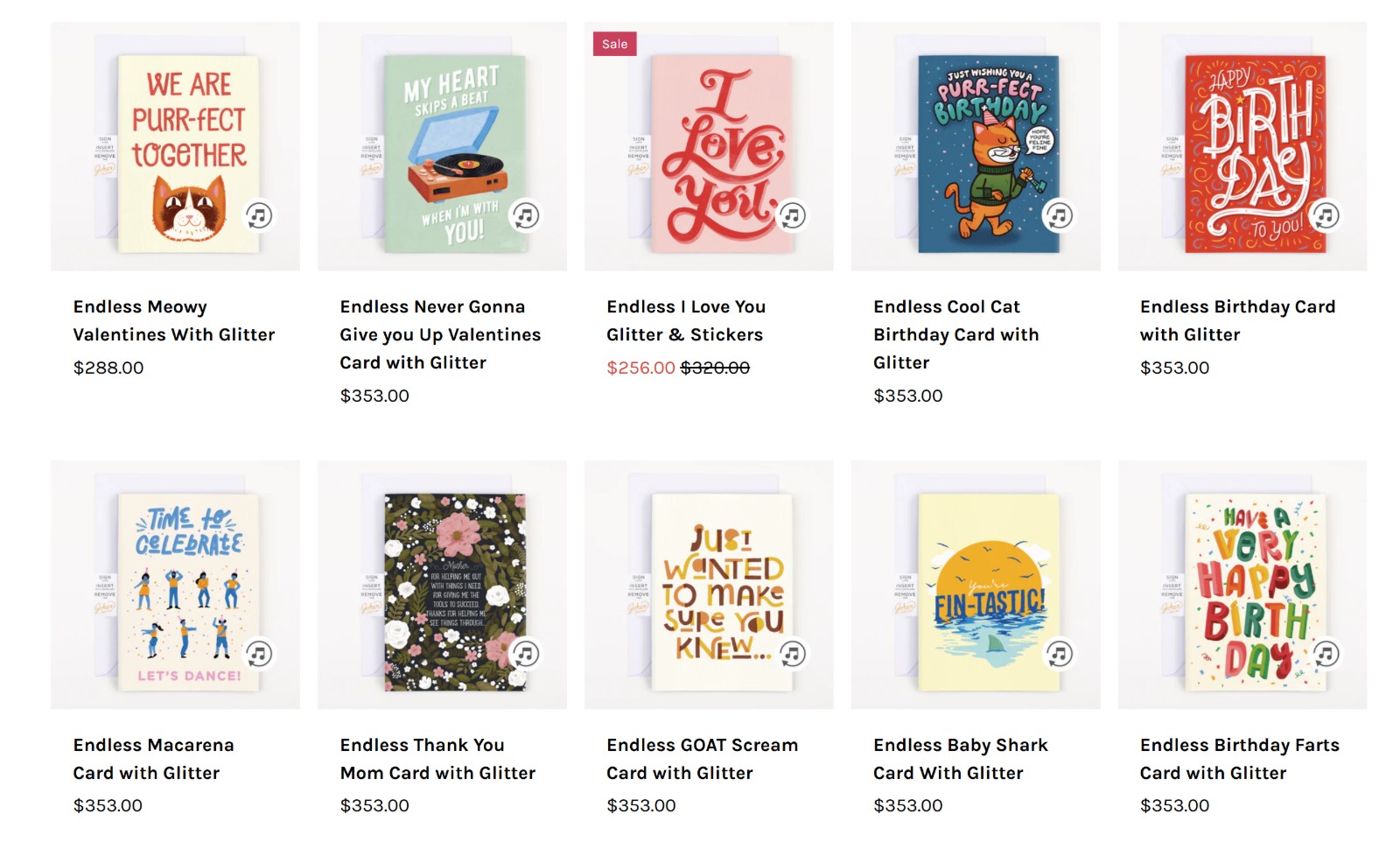Click music icon on Cool Cat Birthday card
Screen dimensions: 1400x842
click(1059, 215)
